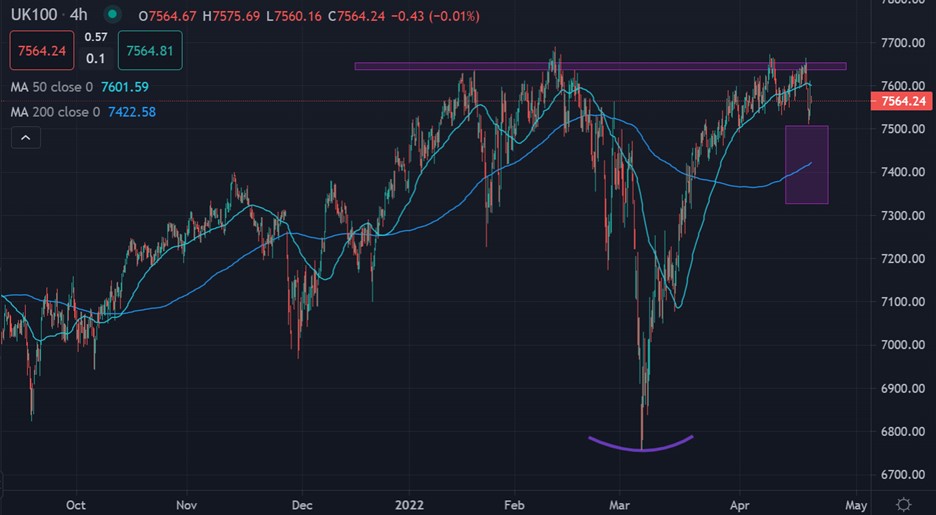The height and width of the screenshot is (515, 936).
Task: Click the MA 200 value 7422.58
Action: (x=132, y=112)
